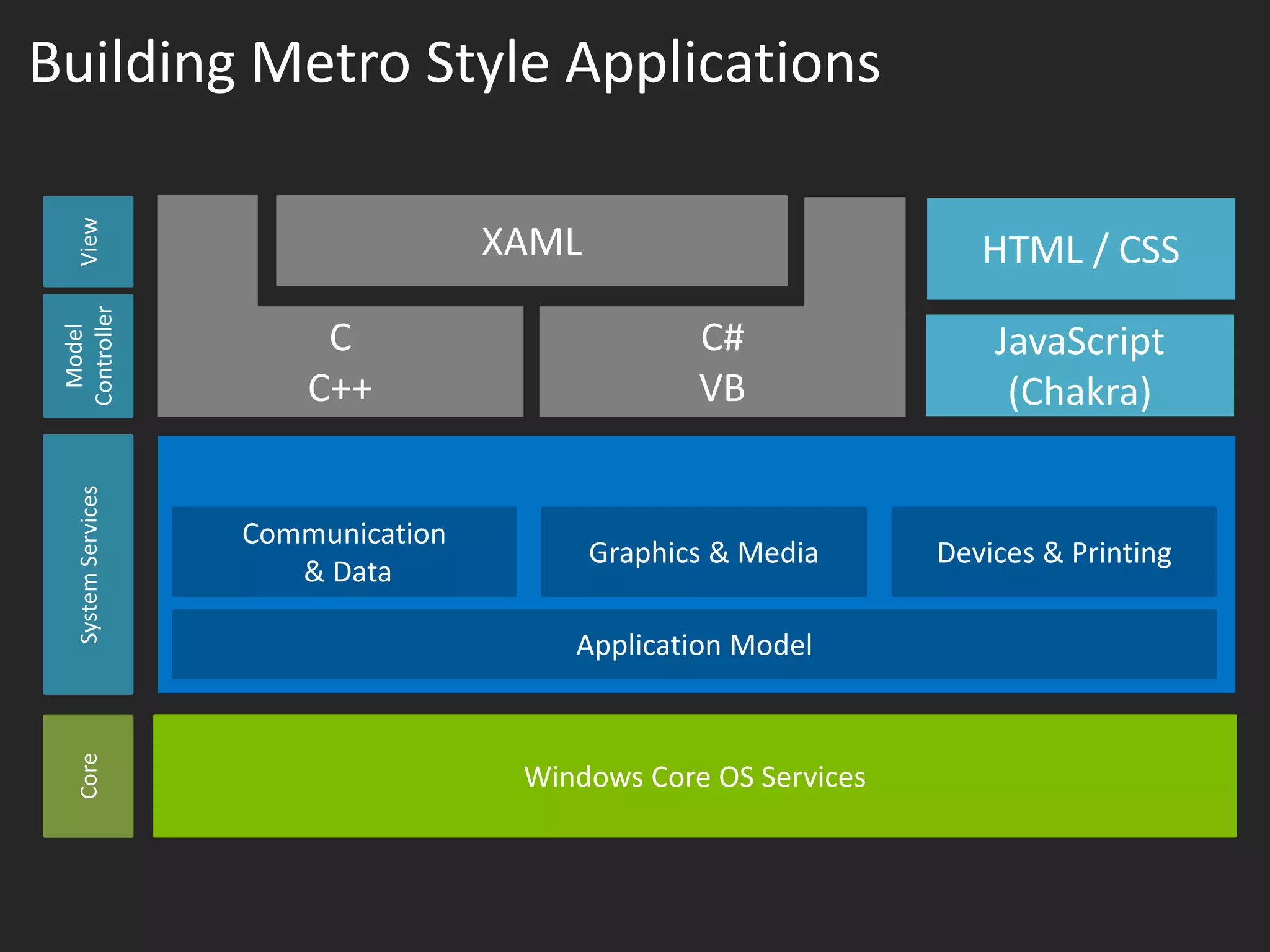Select the Communication & Data box
Image resolution: width=1270 pixels, height=952 pixels.
(x=344, y=552)
